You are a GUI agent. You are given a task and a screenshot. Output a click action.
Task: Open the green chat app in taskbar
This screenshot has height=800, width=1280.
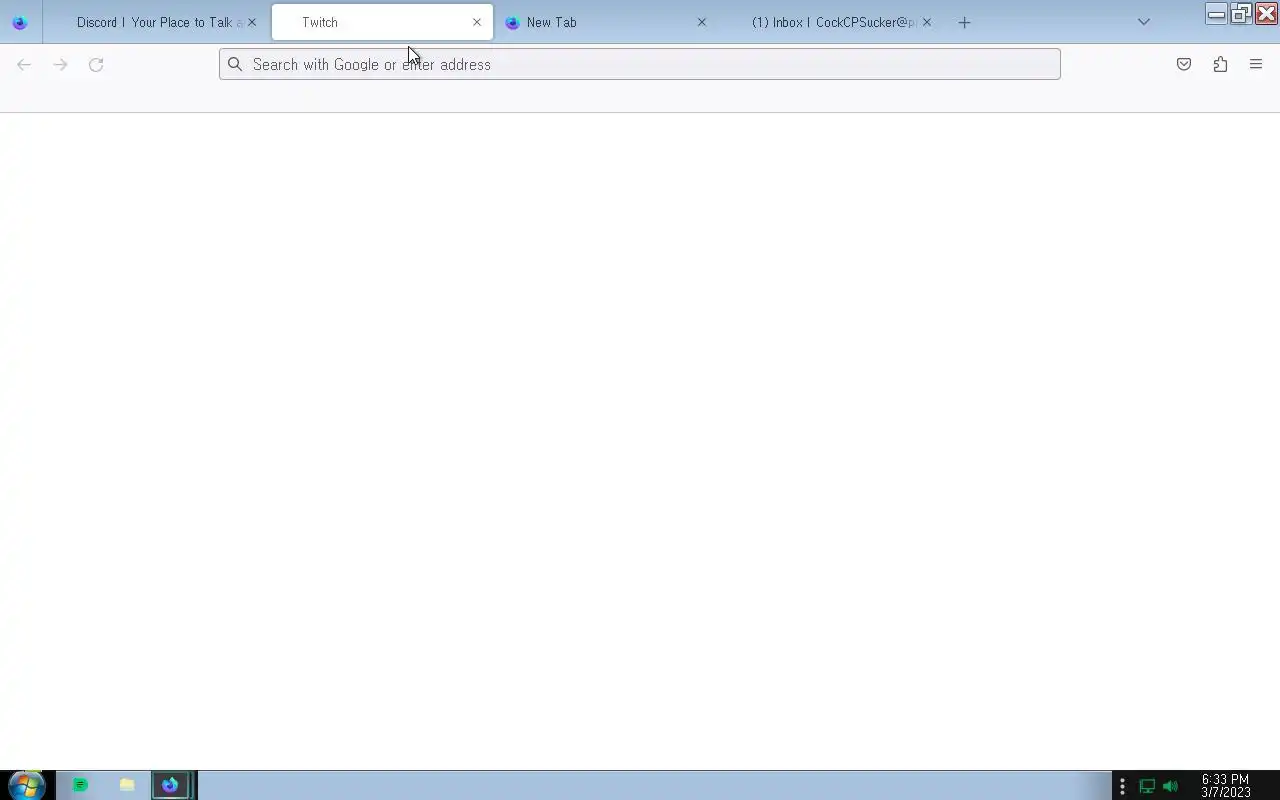click(81, 785)
